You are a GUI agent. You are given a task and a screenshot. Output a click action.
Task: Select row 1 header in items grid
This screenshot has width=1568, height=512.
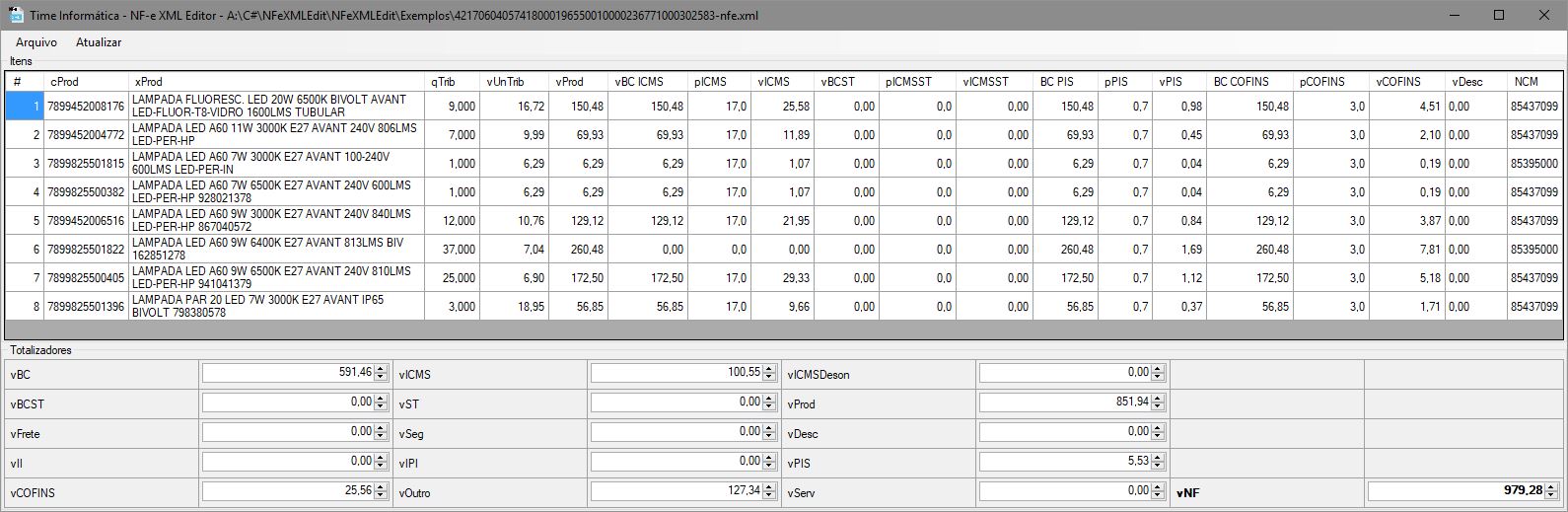[24, 107]
